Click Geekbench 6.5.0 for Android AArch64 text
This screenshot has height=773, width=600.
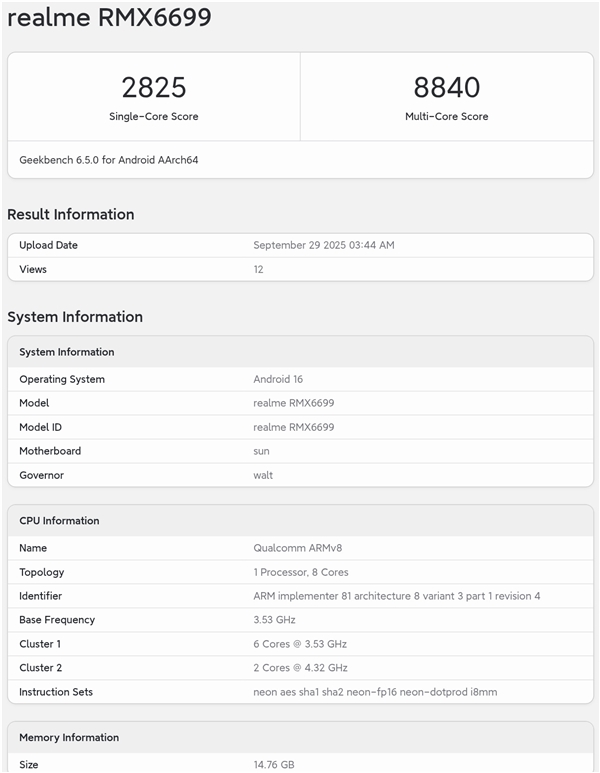tap(108, 160)
